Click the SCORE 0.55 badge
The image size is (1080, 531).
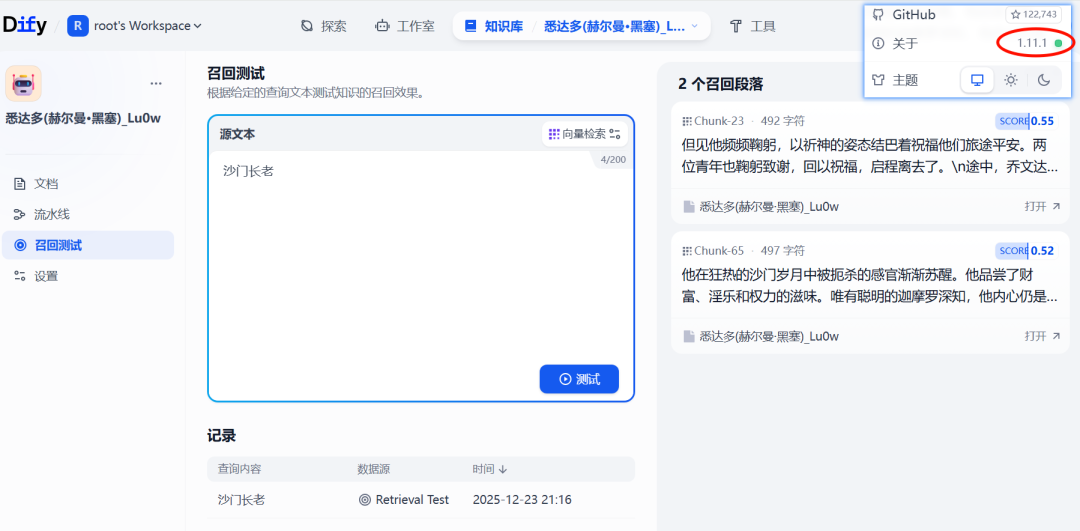tap(1025, 121)
